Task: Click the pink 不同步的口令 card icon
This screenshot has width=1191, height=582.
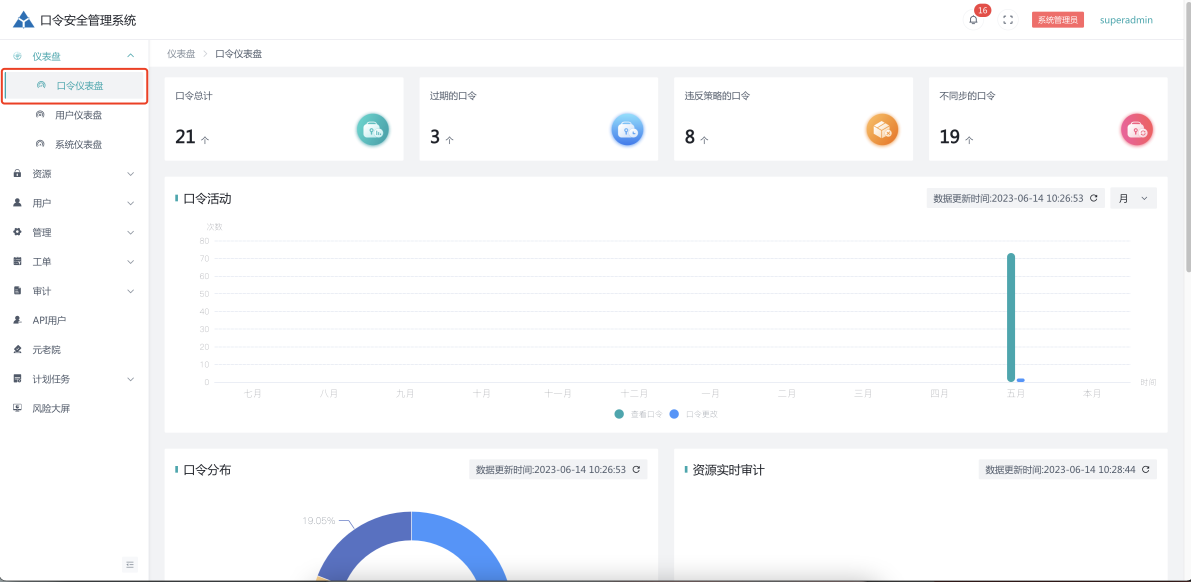Action: (x=1137, y=130)
